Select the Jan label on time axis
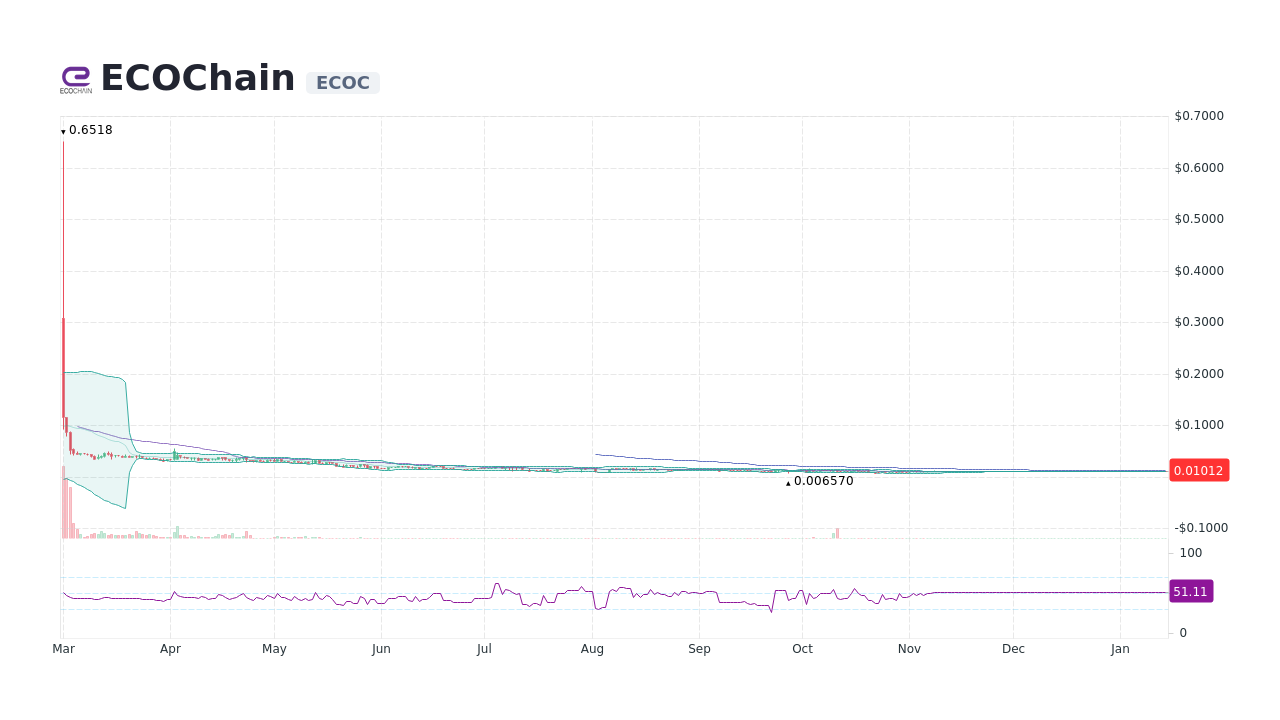This screenshot has height=720, width=1280. 1120,649
